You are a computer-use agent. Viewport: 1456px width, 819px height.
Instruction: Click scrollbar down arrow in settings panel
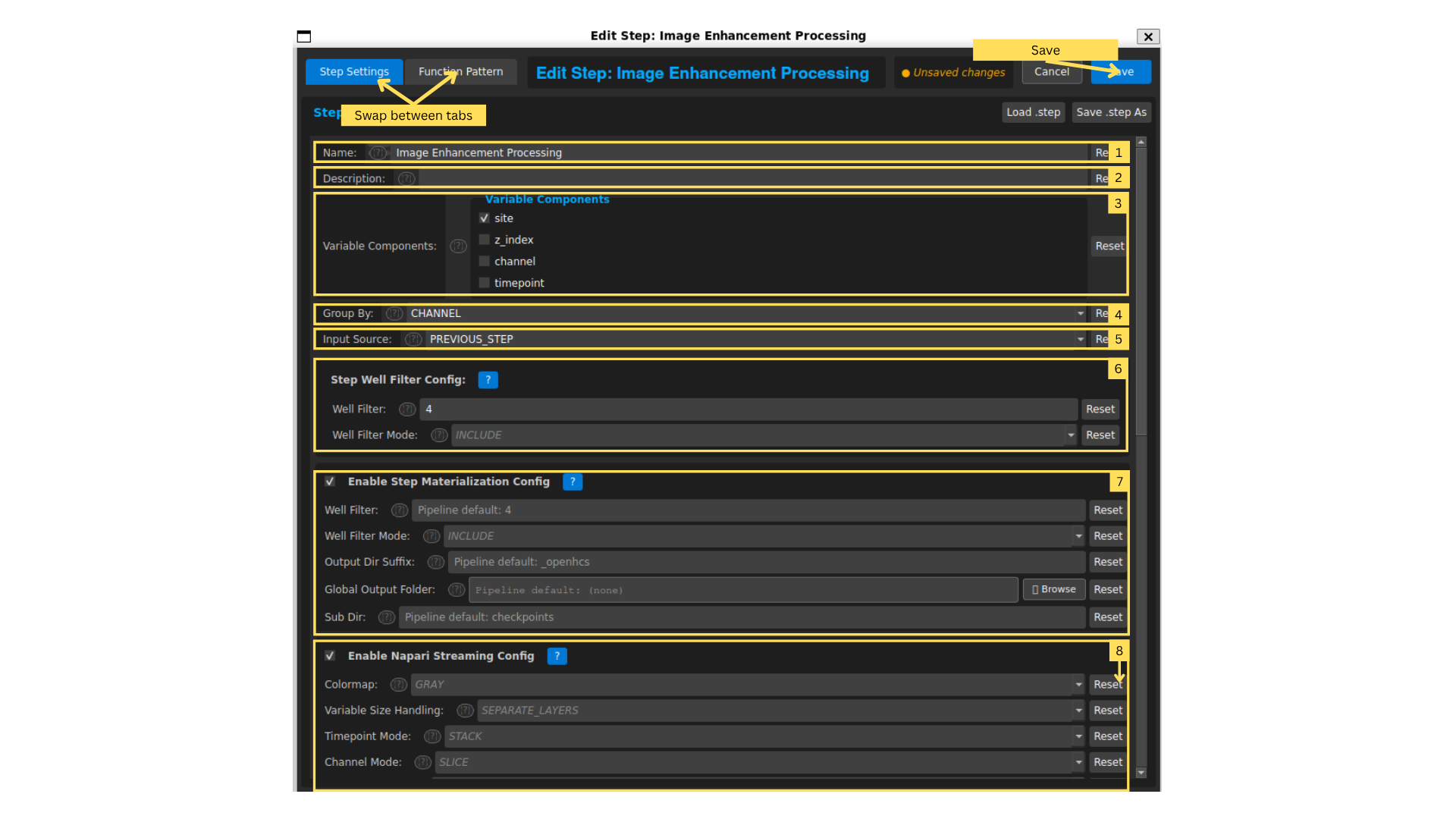1141,773
